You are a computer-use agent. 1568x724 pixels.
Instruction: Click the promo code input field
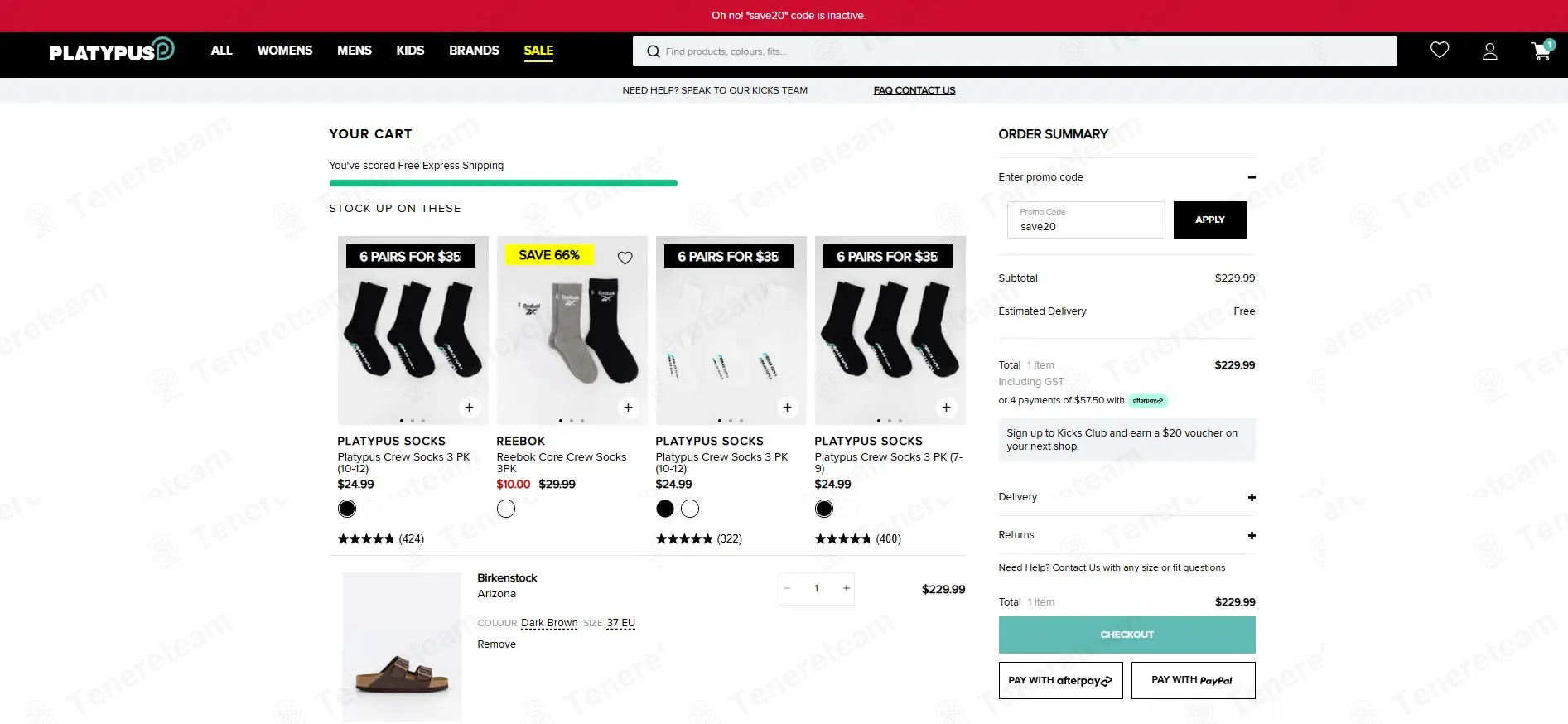(1086, 220)
